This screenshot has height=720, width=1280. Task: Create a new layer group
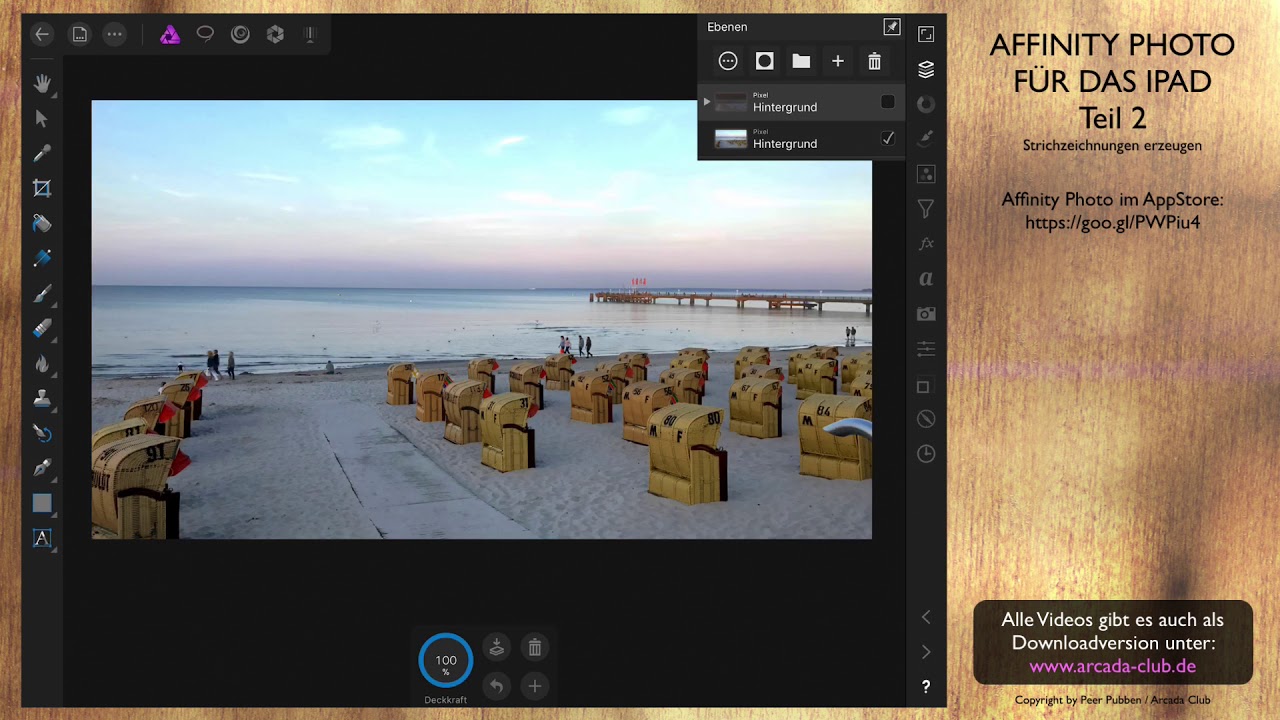point(801,62)
